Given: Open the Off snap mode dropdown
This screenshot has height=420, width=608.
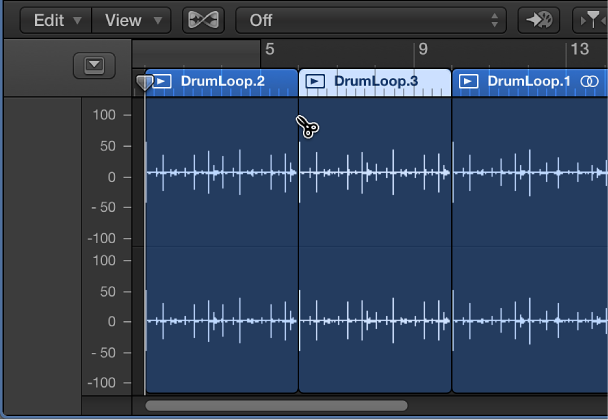Looking at the screenshot, I should pos(371,20).
